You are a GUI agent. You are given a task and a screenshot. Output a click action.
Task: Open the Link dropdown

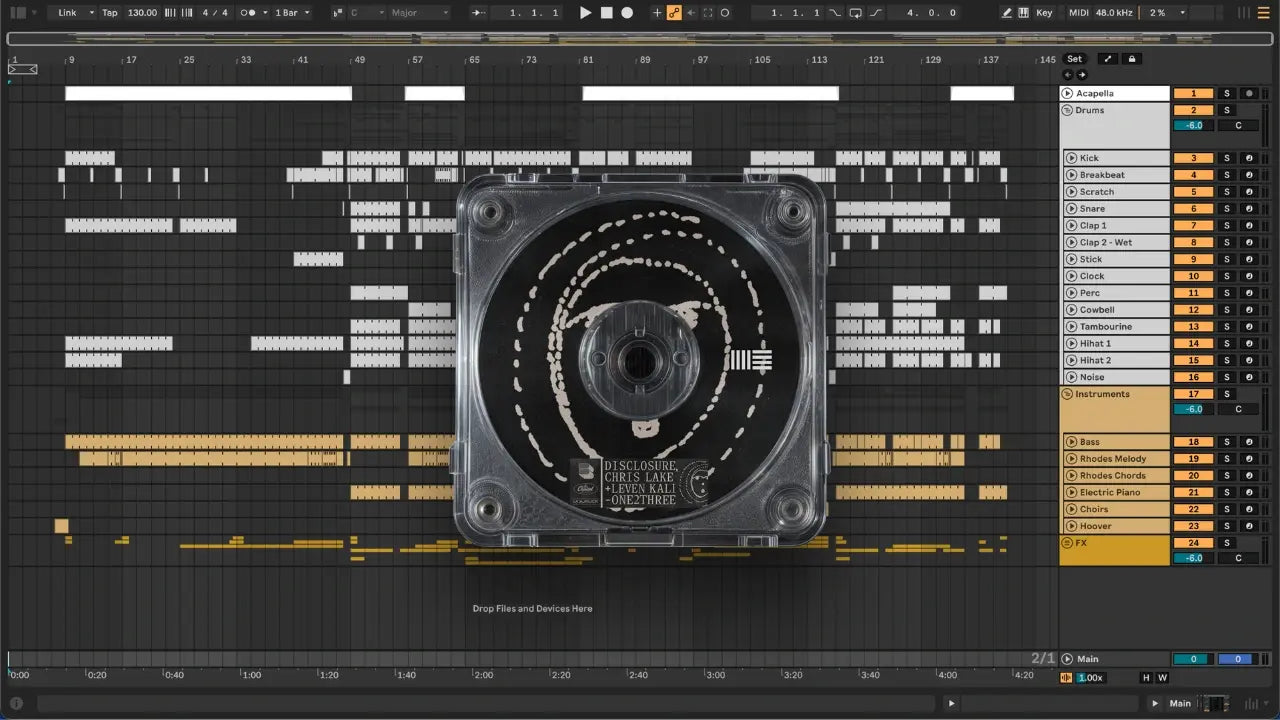point(73,13)
